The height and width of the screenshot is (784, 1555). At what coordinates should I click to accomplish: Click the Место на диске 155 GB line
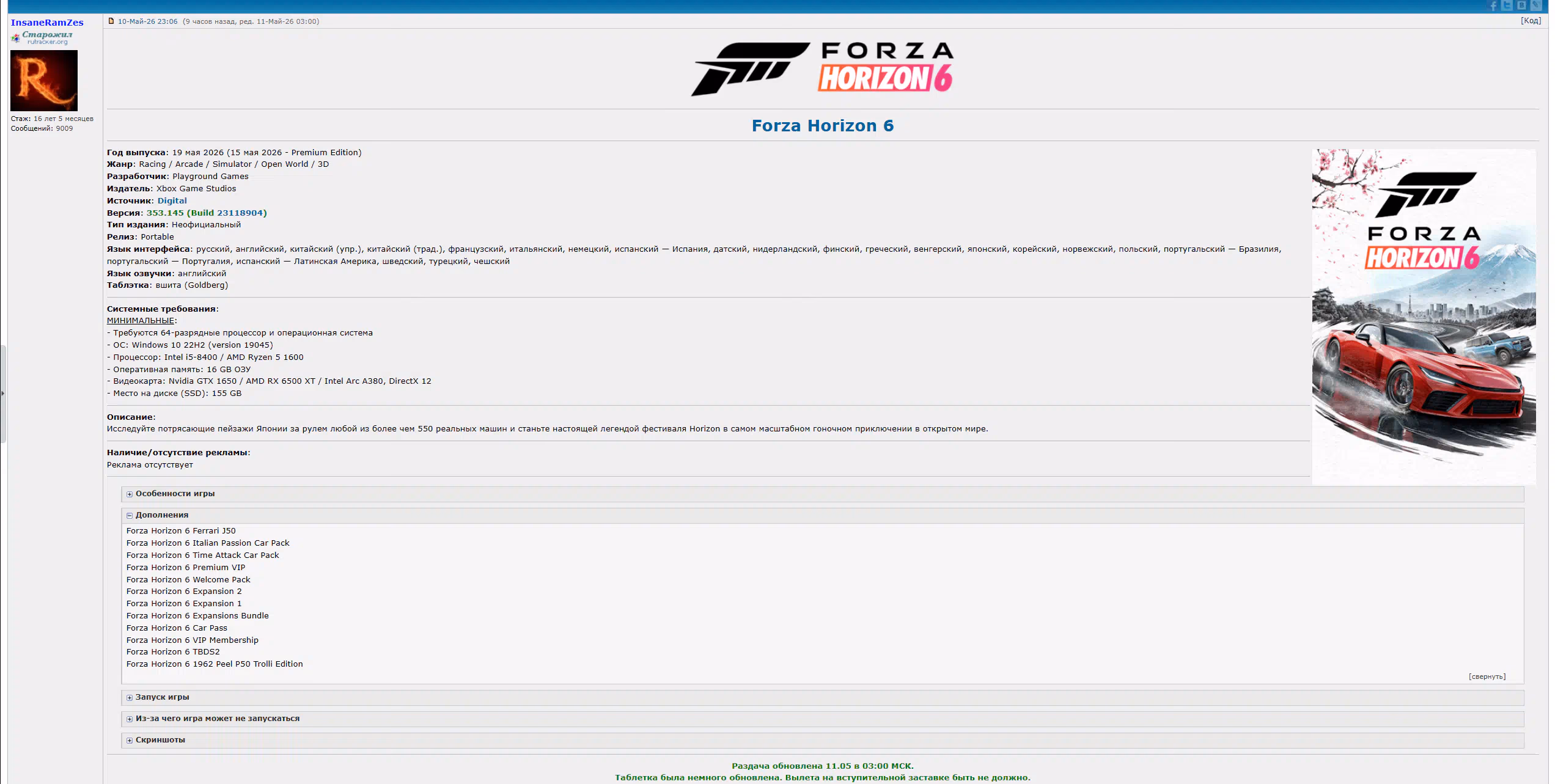[x=174, y=394]
